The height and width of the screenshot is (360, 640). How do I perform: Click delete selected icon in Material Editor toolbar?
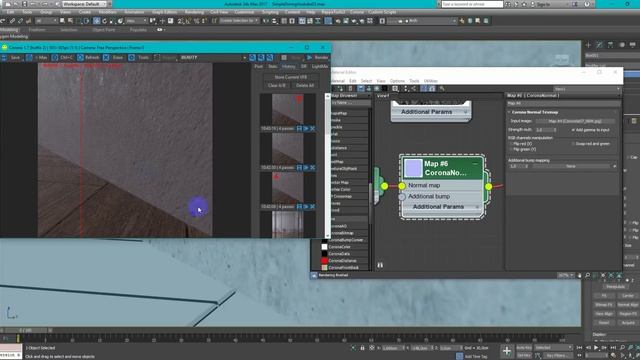tap(350, 89)
